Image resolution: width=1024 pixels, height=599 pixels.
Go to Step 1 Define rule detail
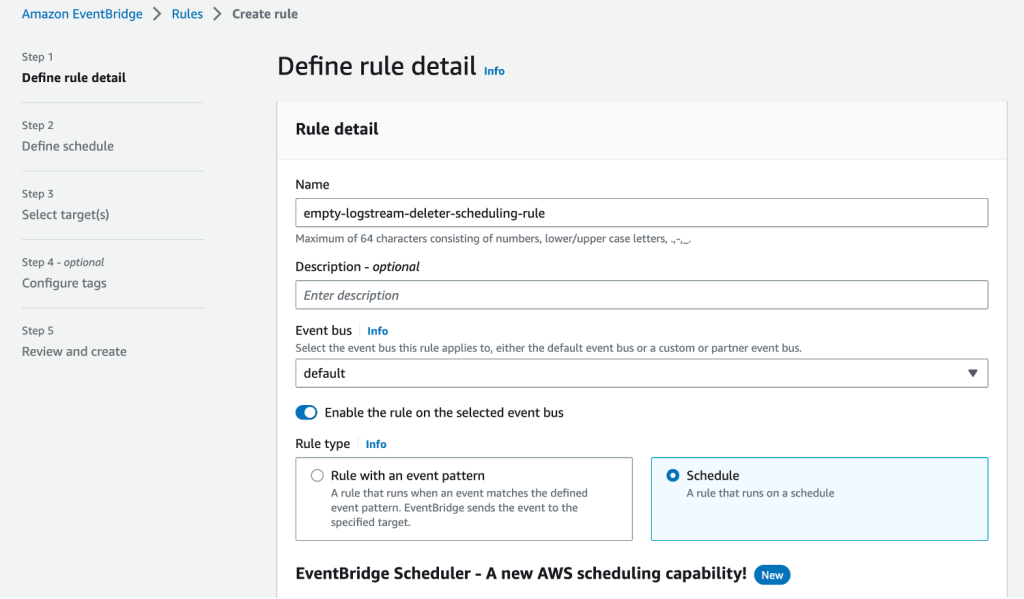[x=74, y=78]
